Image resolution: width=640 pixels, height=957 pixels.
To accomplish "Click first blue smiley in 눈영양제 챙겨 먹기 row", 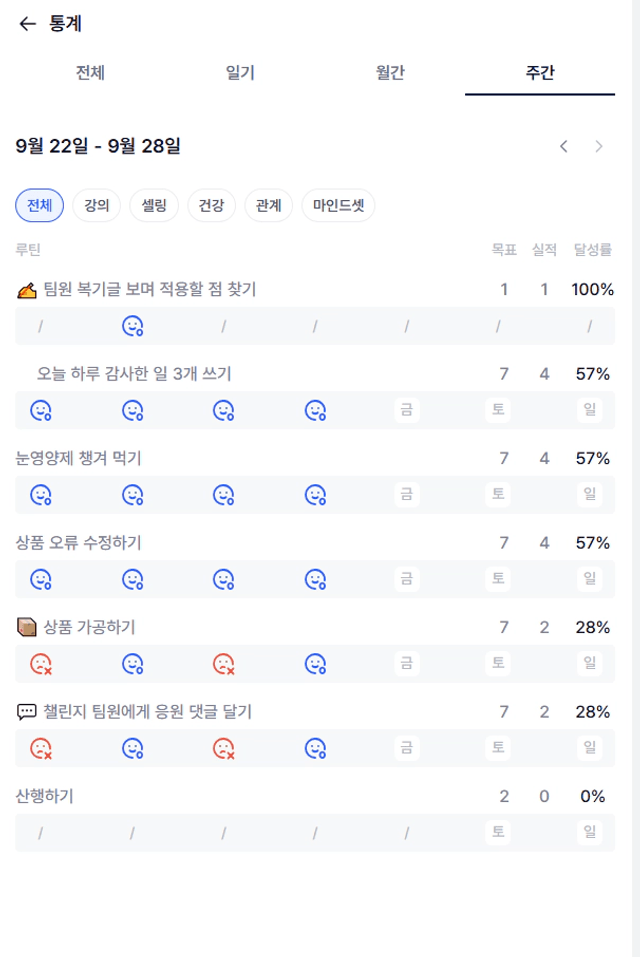I will 41,494.
